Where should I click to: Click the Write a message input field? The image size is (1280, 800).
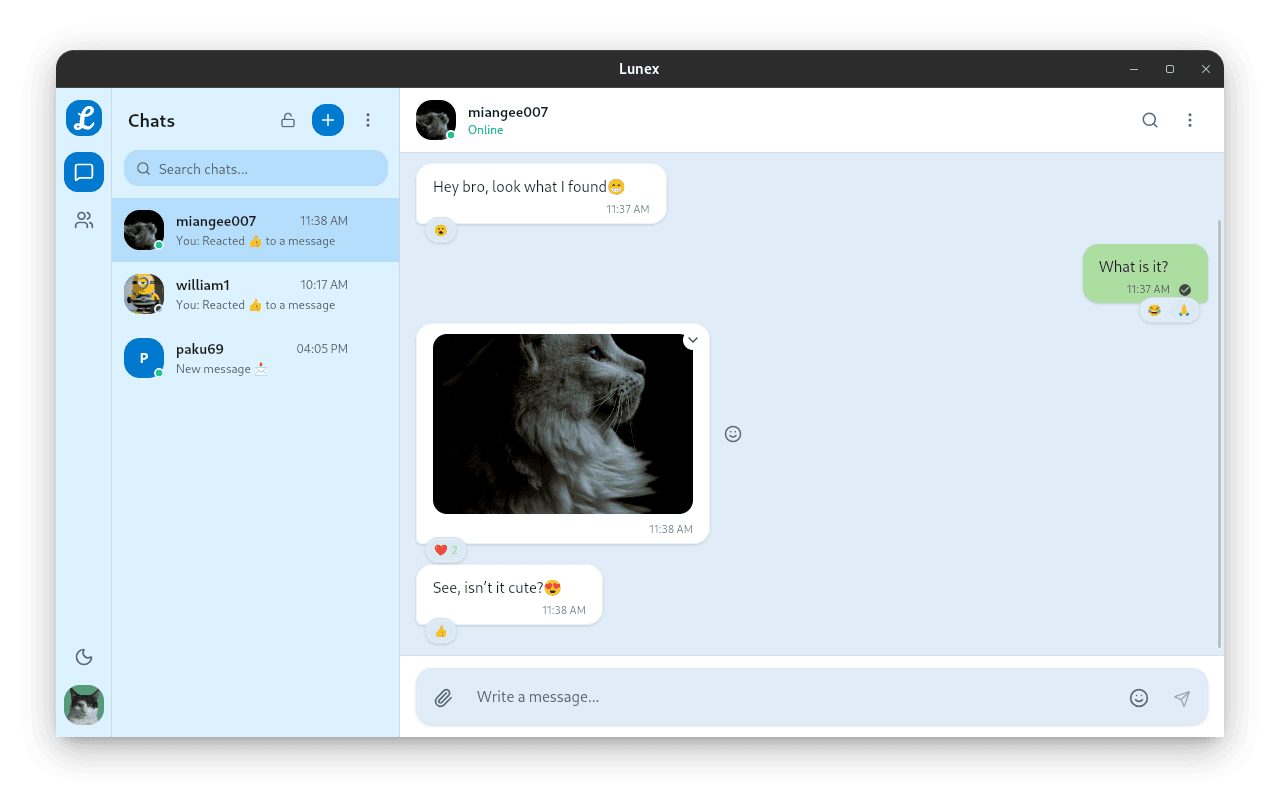(700, 697)
